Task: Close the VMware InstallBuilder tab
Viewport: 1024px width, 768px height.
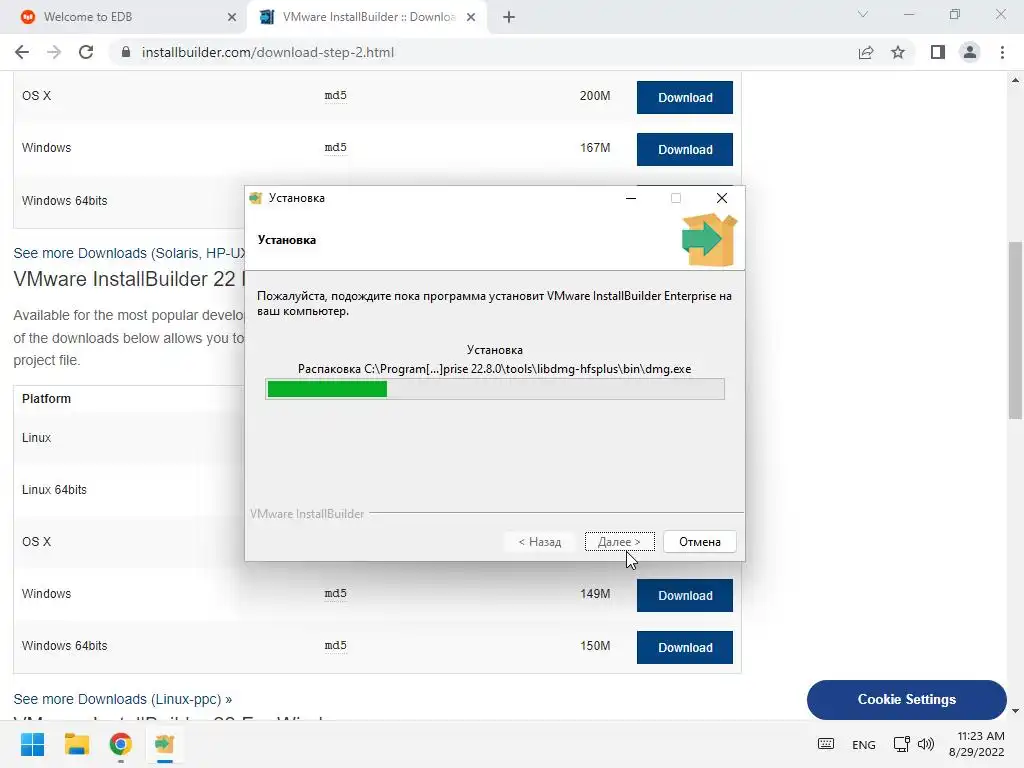Action: click(x=471, y=17)
